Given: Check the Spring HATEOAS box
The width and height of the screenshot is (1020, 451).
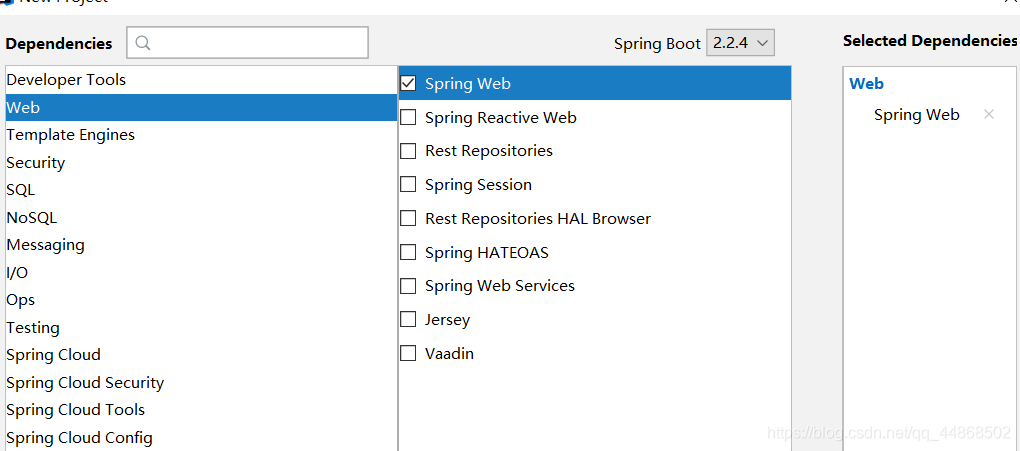Looking at the screenshot, I should pyautogui.click(x=408, y=253).
